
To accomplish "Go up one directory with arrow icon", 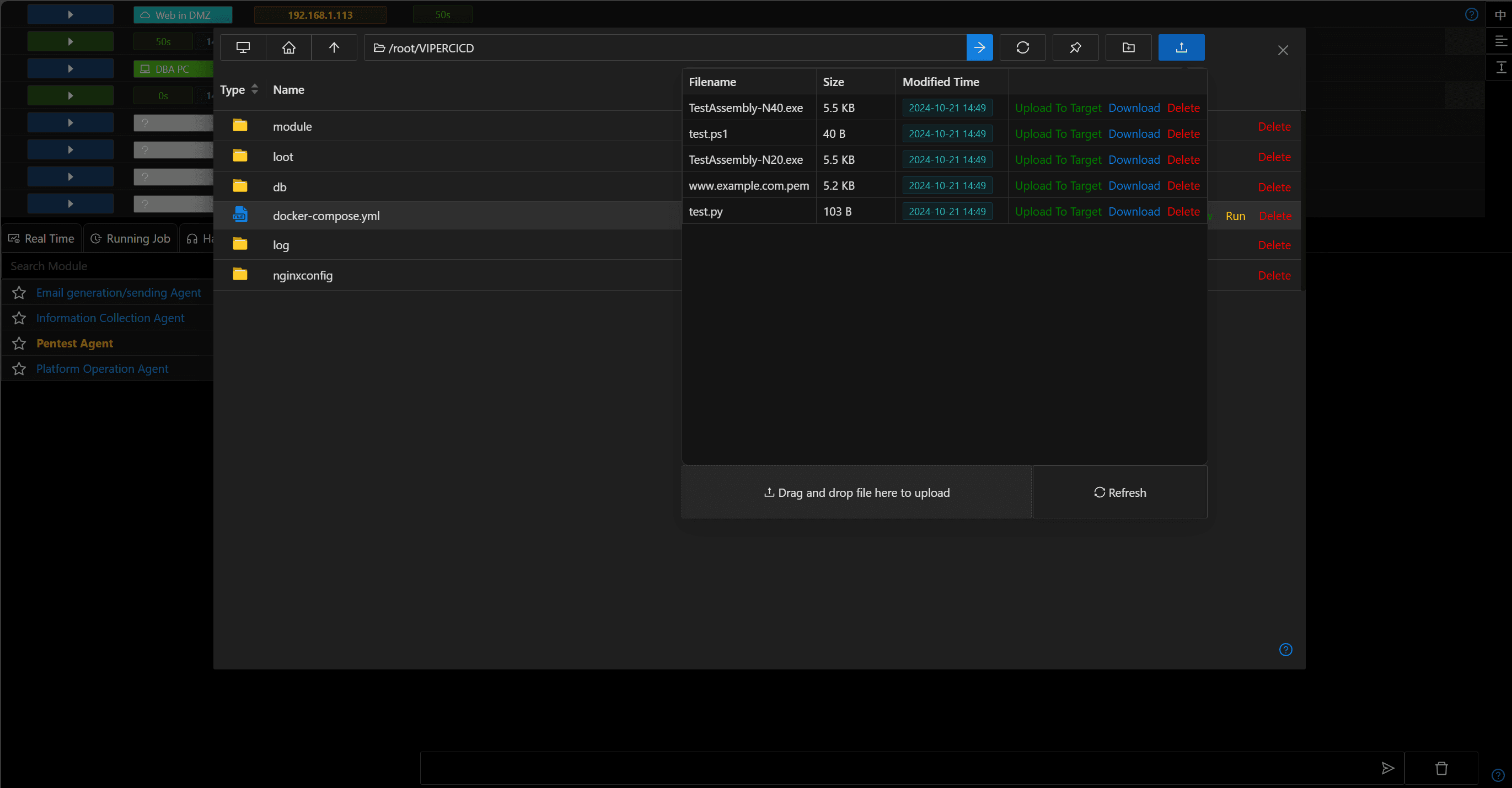I will pos(334,47).
